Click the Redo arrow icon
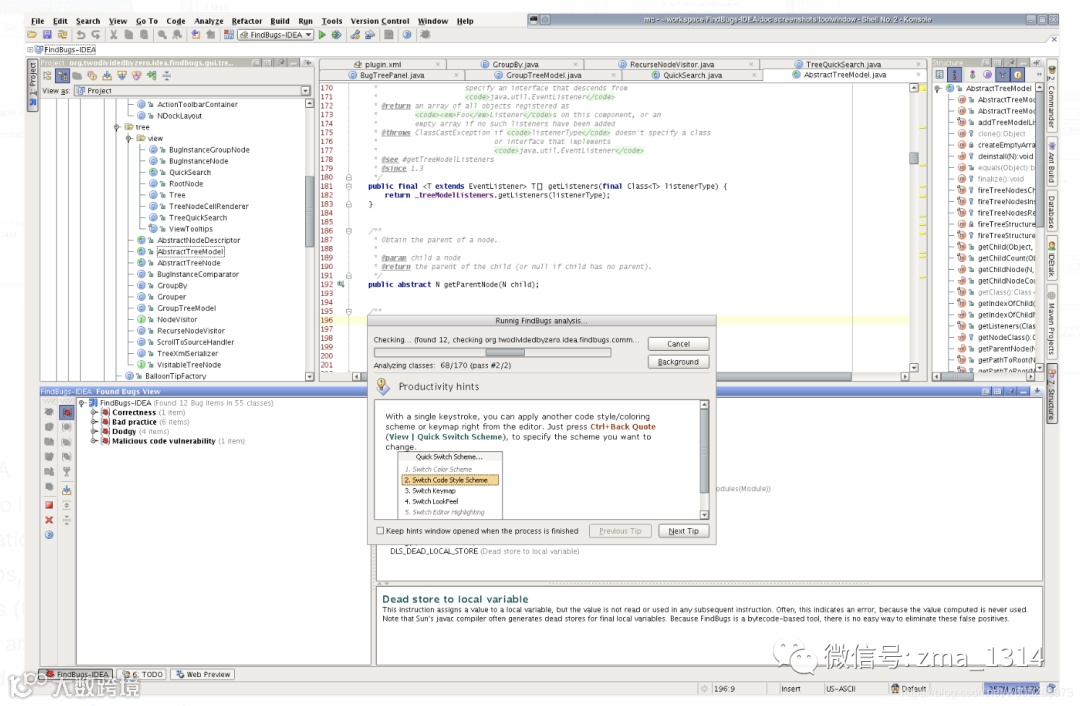 [96, 34]
